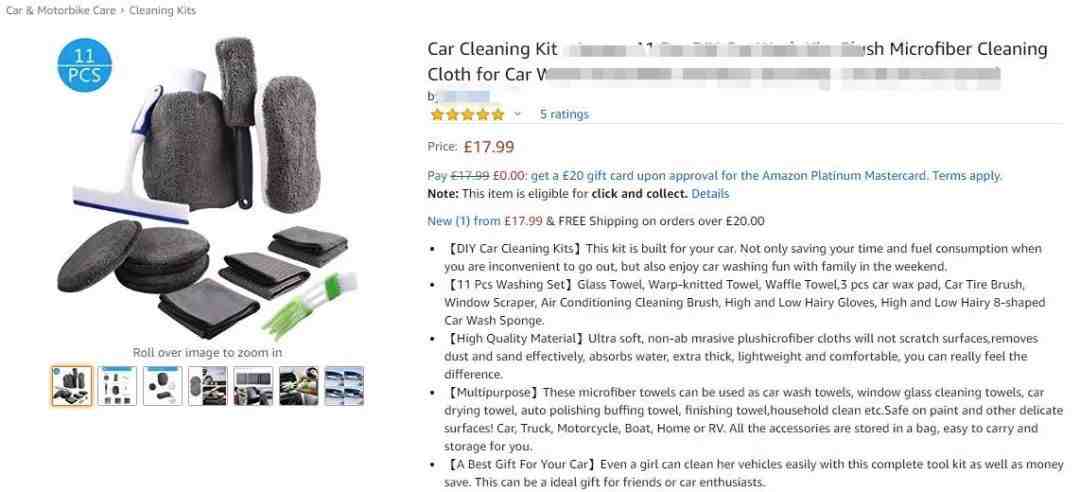Click the 11 PCS blue badge icon
The image size is (1080, 492).
(84, 65)
